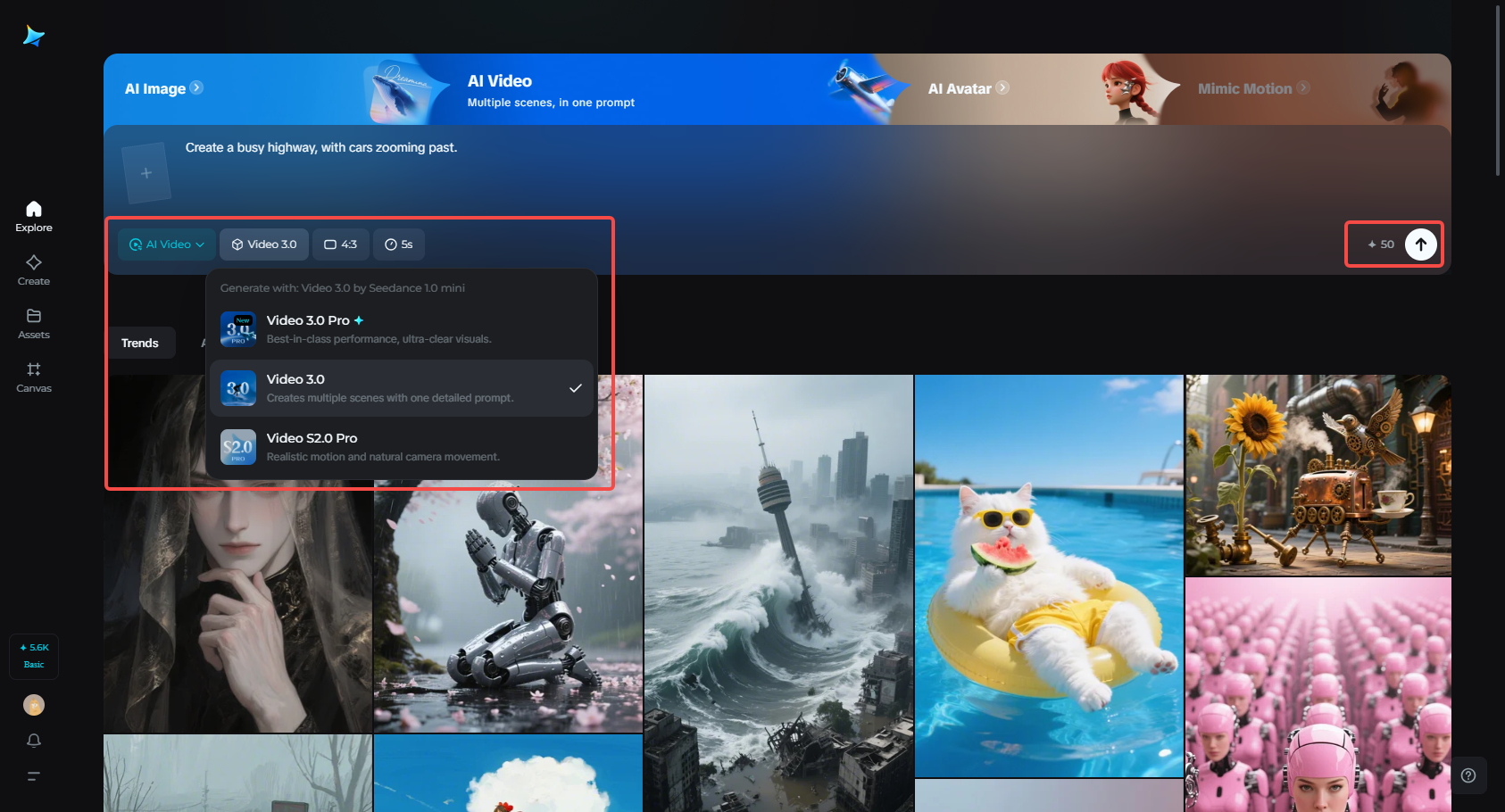The height and width of the screenshot is (812, 1505).
Task: Open the notifications bell
Action: (34, 741)
